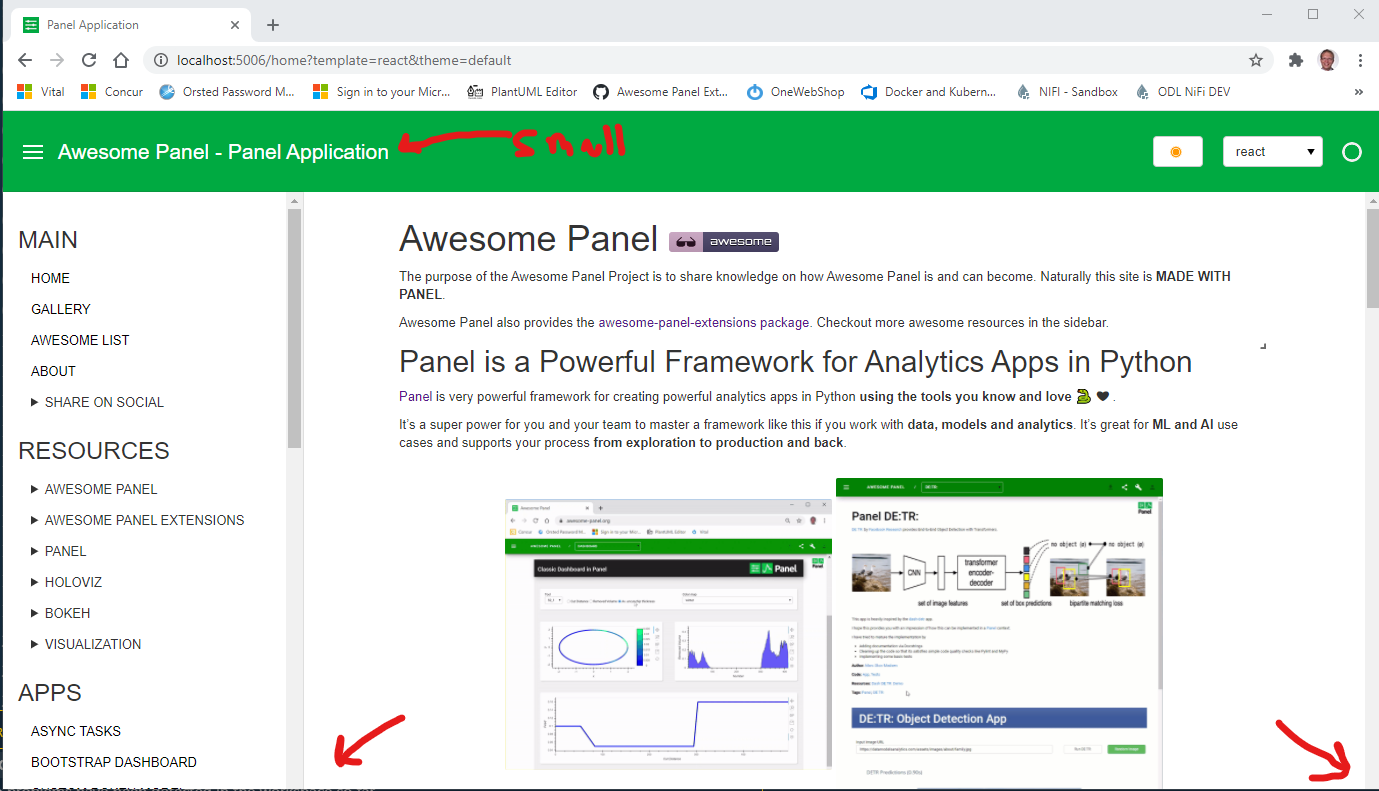Open the Classic Dashboard screenshot image
The height and width of the screenshot is (791, 1379).
(x=668, y=632)
